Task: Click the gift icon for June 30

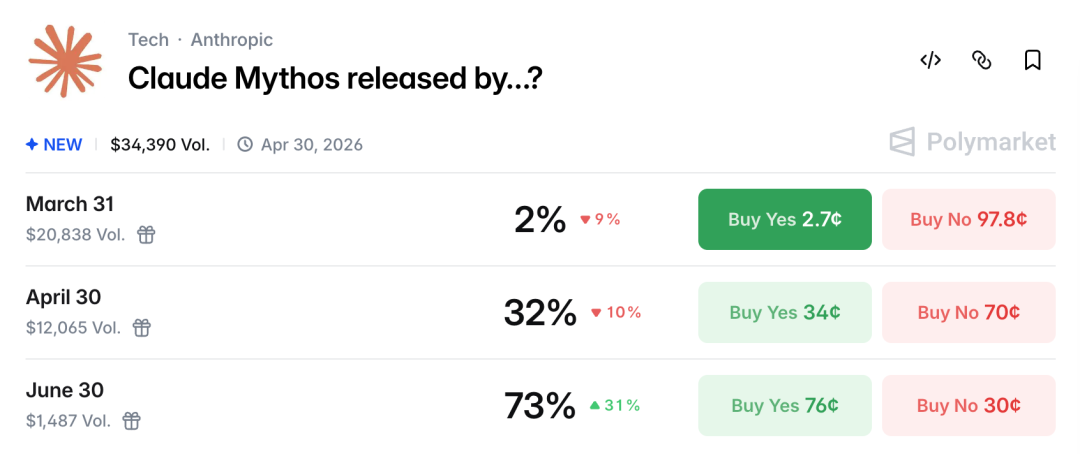Action: click(131, 421)
